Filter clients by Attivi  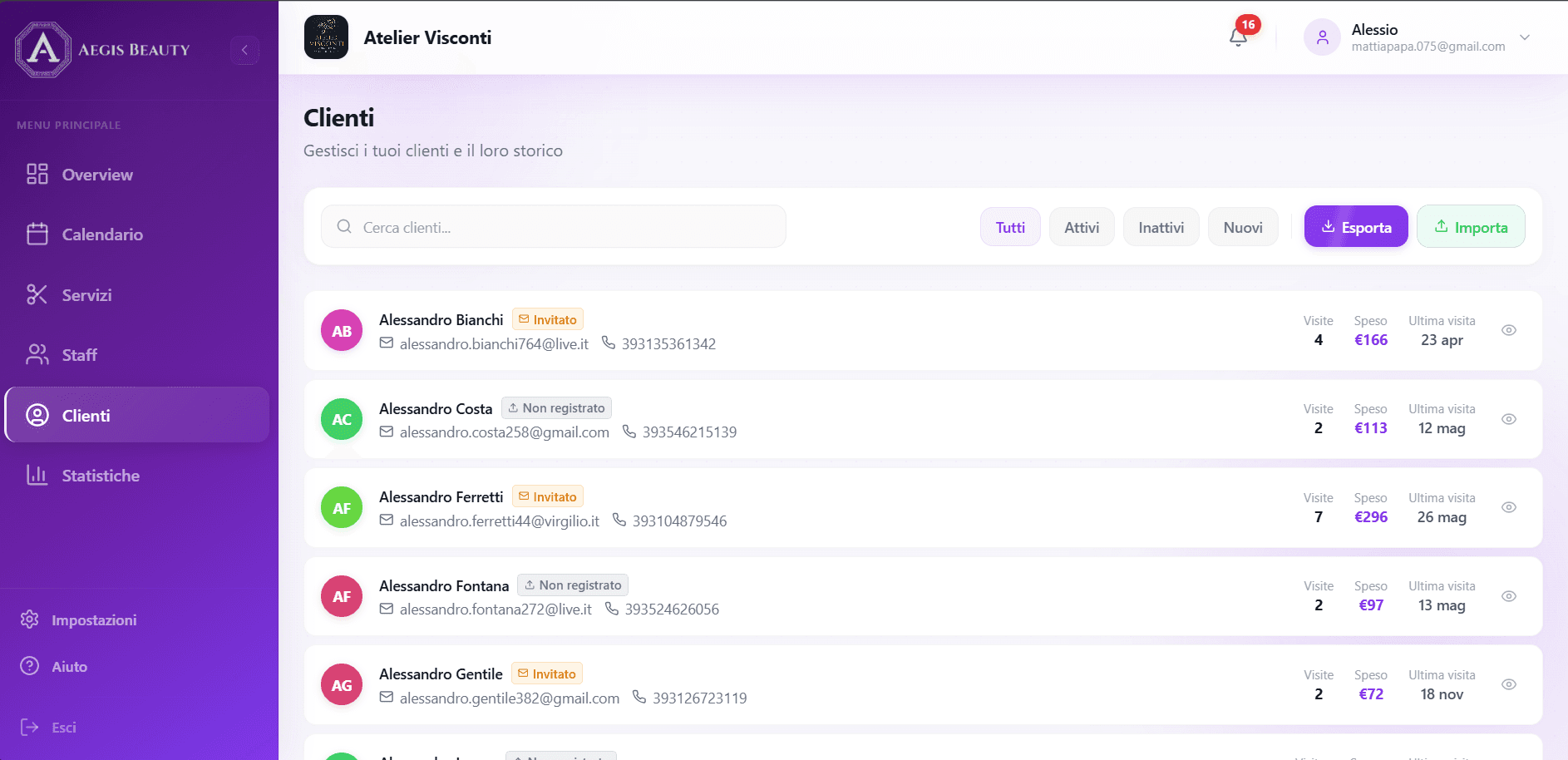click(1082, 227)
